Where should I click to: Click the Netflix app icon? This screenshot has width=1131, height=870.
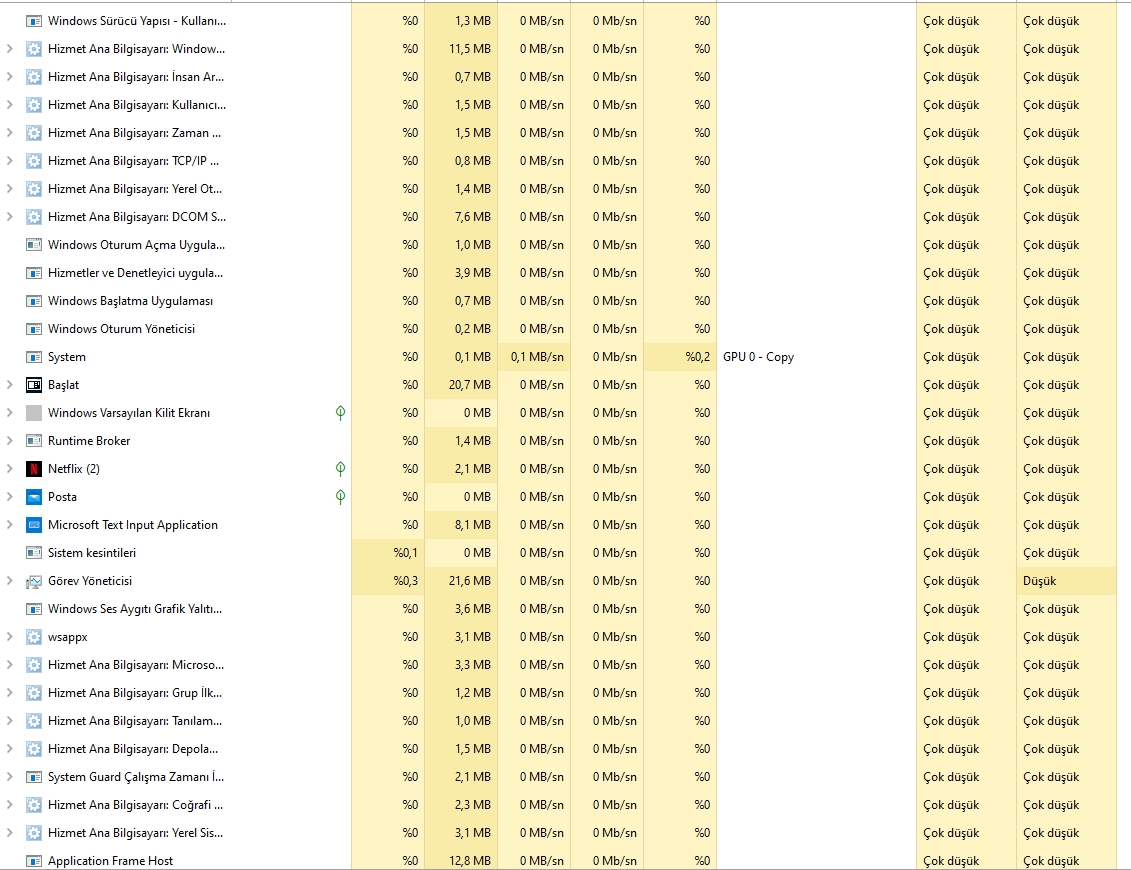coord(34,469)
